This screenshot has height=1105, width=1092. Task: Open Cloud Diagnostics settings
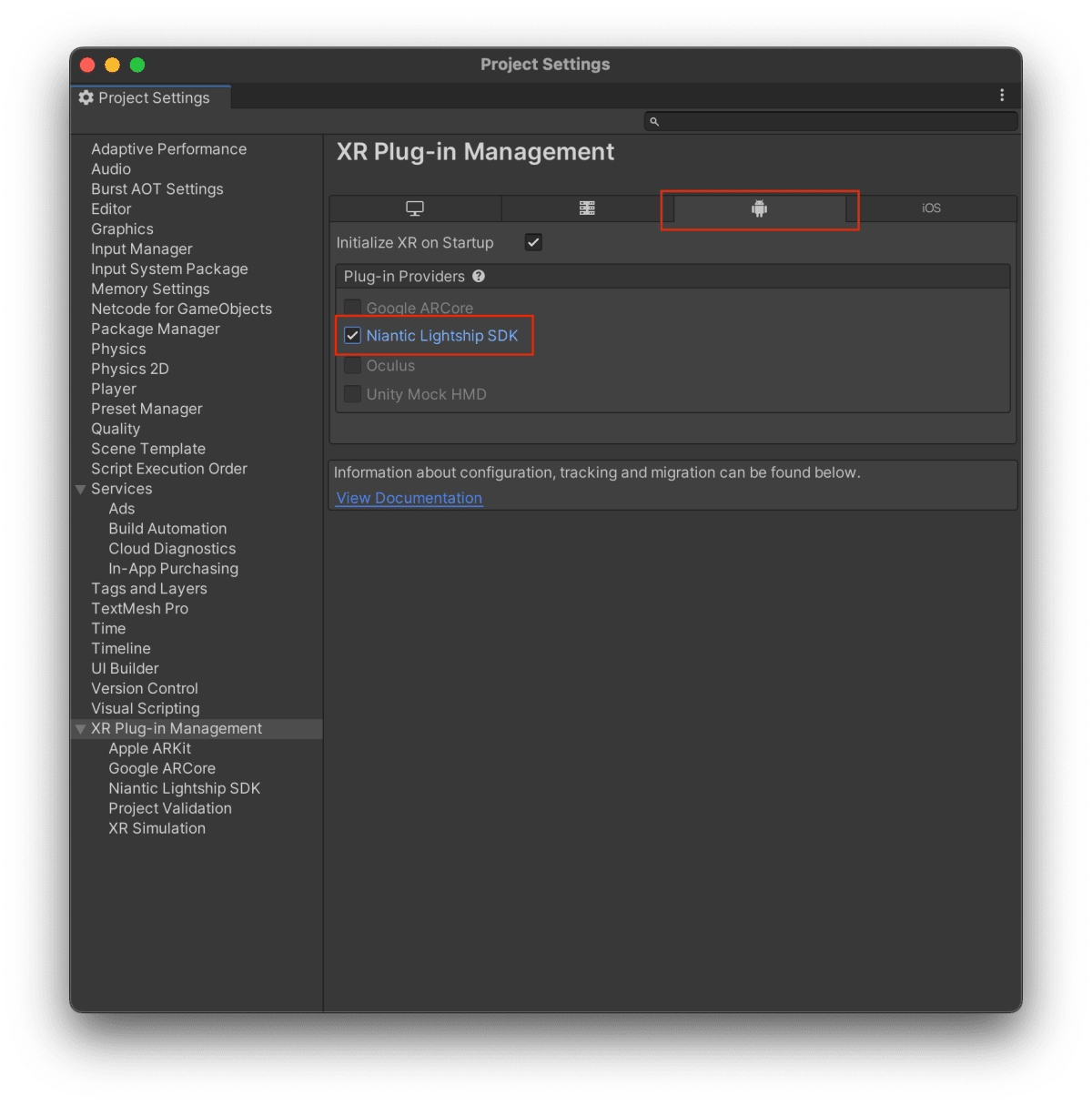pos(172,550)
